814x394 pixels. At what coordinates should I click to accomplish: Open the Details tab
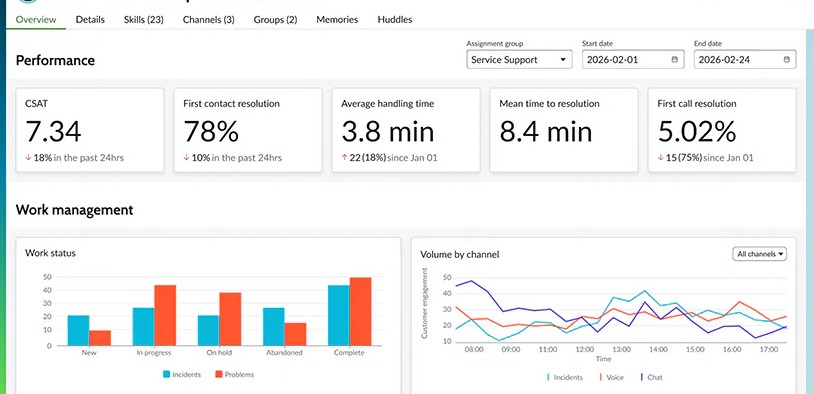coord(90,20)
